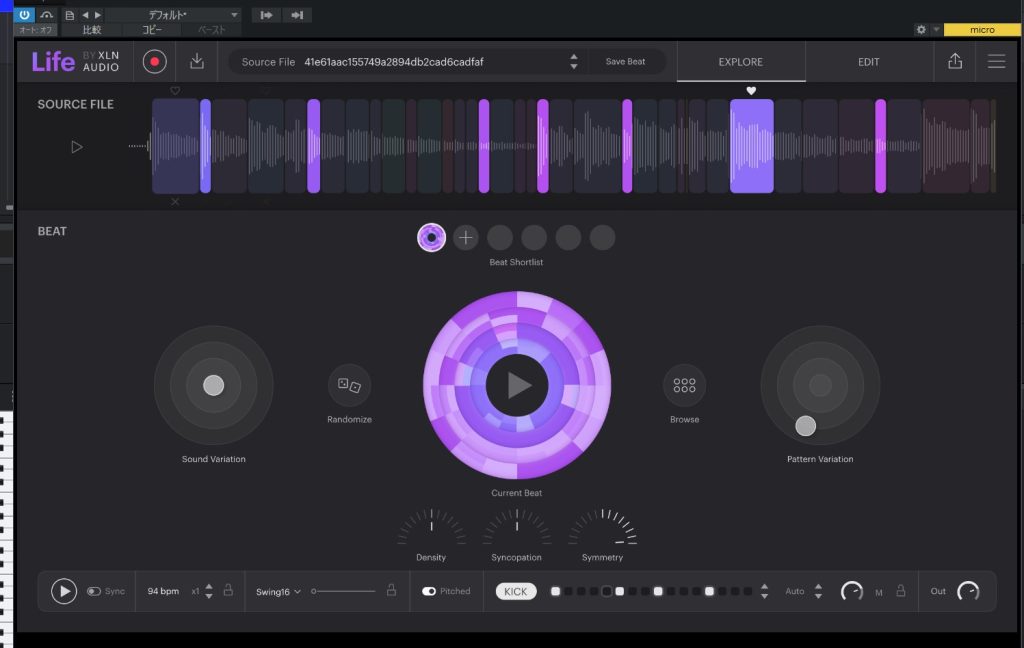Image resolution: width=1024 pixels, height=648 pixels.
Task: Click the KICK instrument button
Action: click(x=515, y=591)
